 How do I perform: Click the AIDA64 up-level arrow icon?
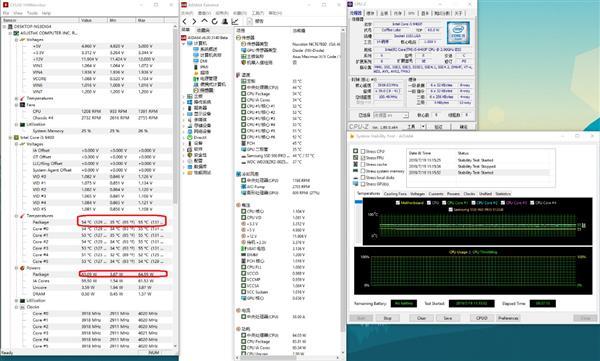click(x=204, y=21)
